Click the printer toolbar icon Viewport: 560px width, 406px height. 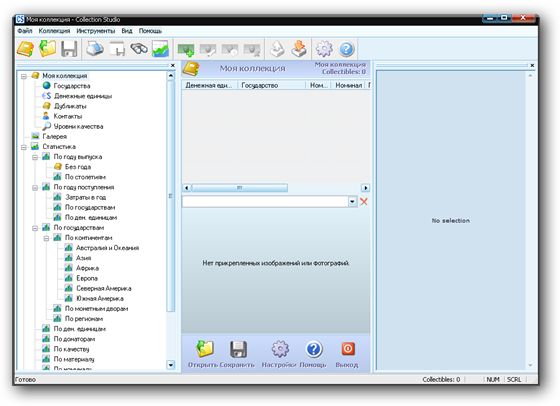pyautogui.click(x=95, y=49)
